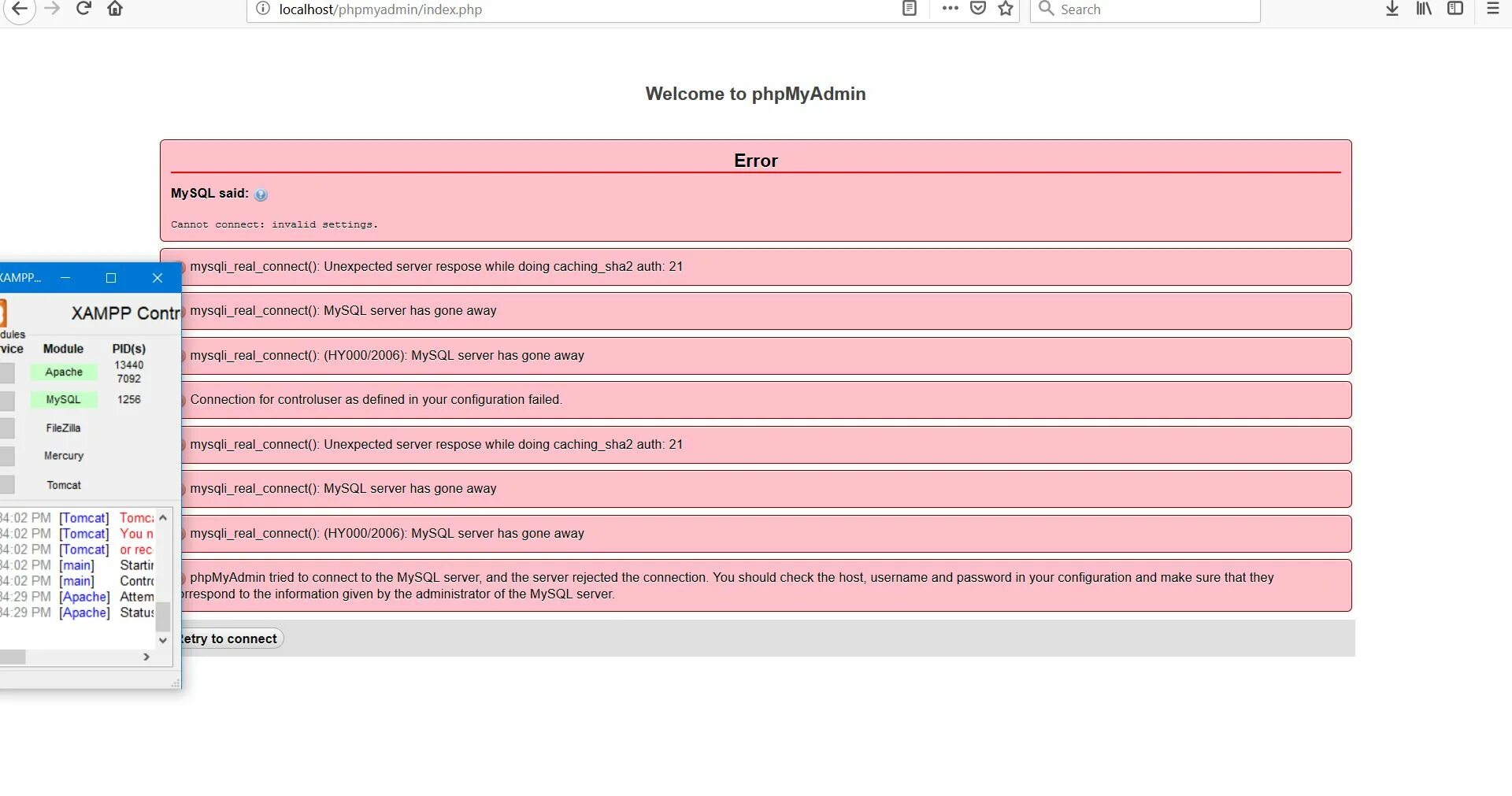Maximize the XAMPP Control Panel window
The height and width of the screenshot is (796, 1512).
111,278
